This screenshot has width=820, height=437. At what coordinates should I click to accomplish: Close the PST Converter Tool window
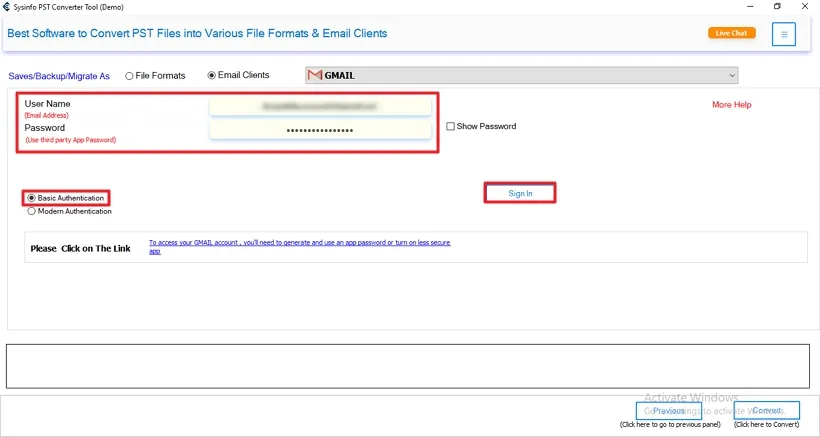(805, 7)
